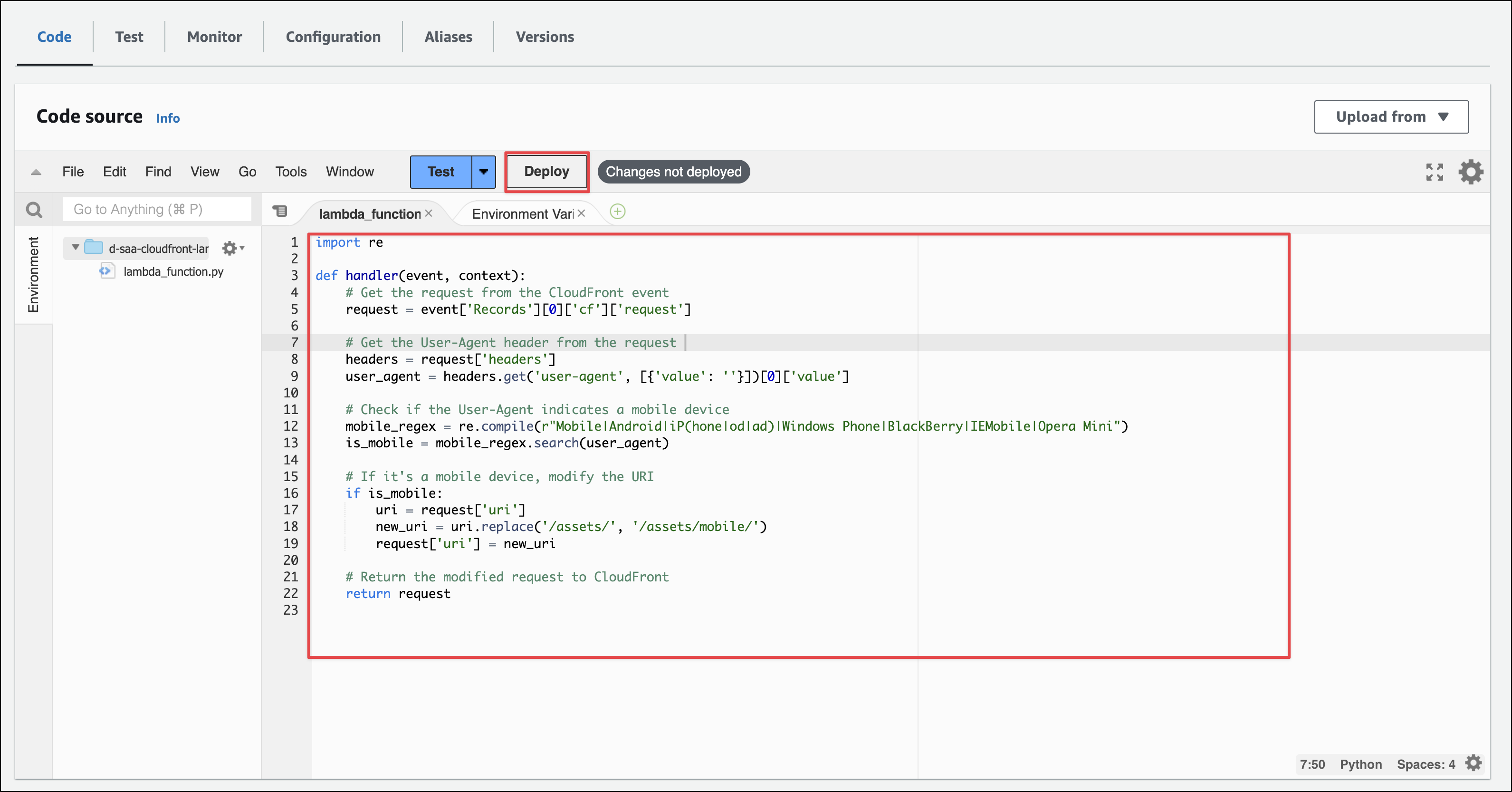The width and height of the screenshot is (1512, 792).
Task: Collapse the d-saa-cloudfront-lar folder
Action: tap(75, 247)
